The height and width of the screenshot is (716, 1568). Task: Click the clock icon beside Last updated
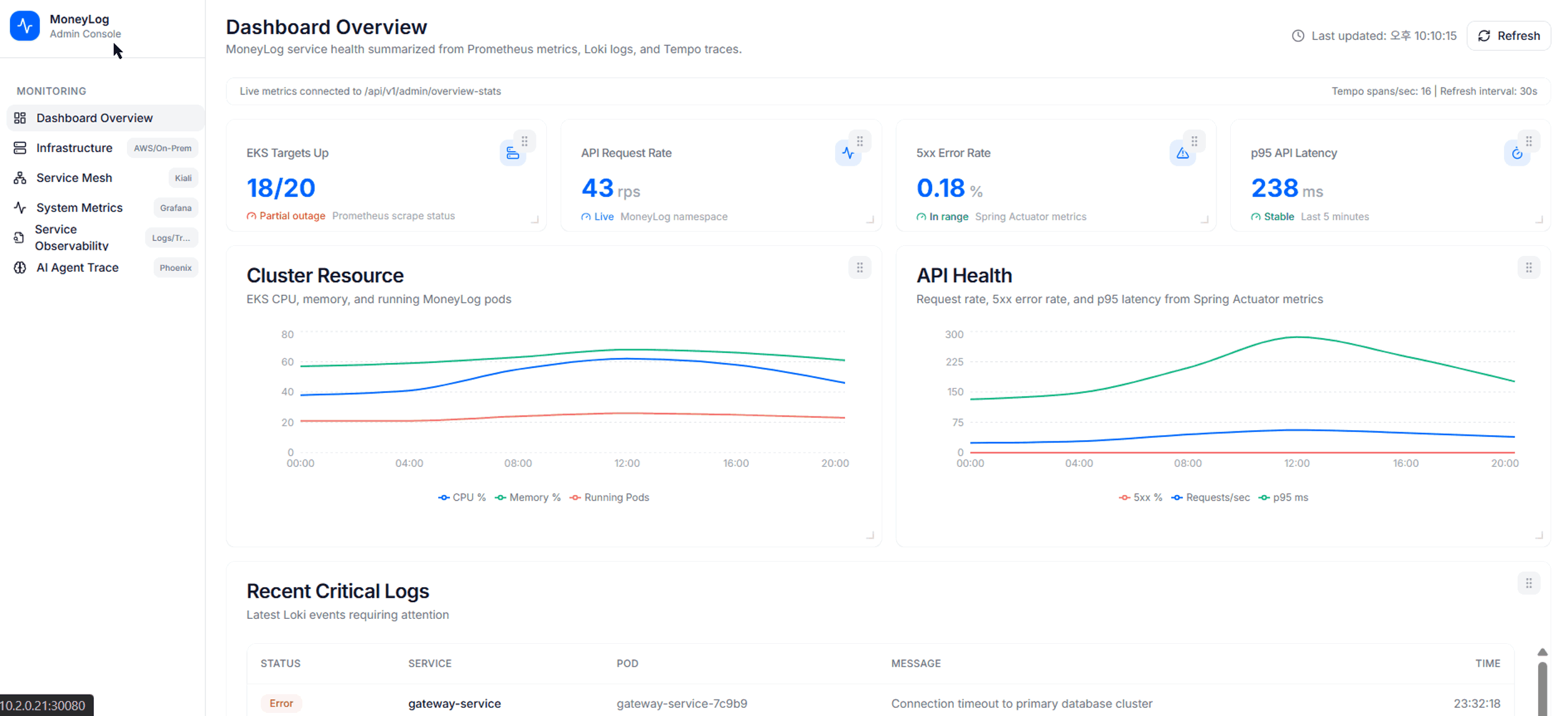pyautogui.click(x=1297, y=36)
